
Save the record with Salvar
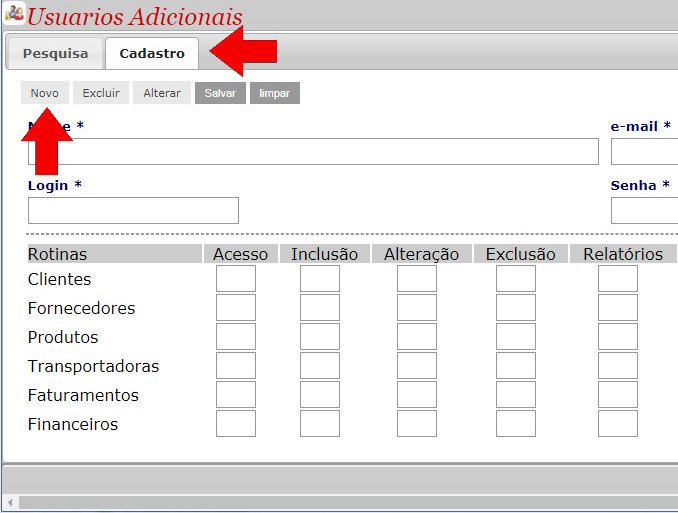tap(220, 93)
